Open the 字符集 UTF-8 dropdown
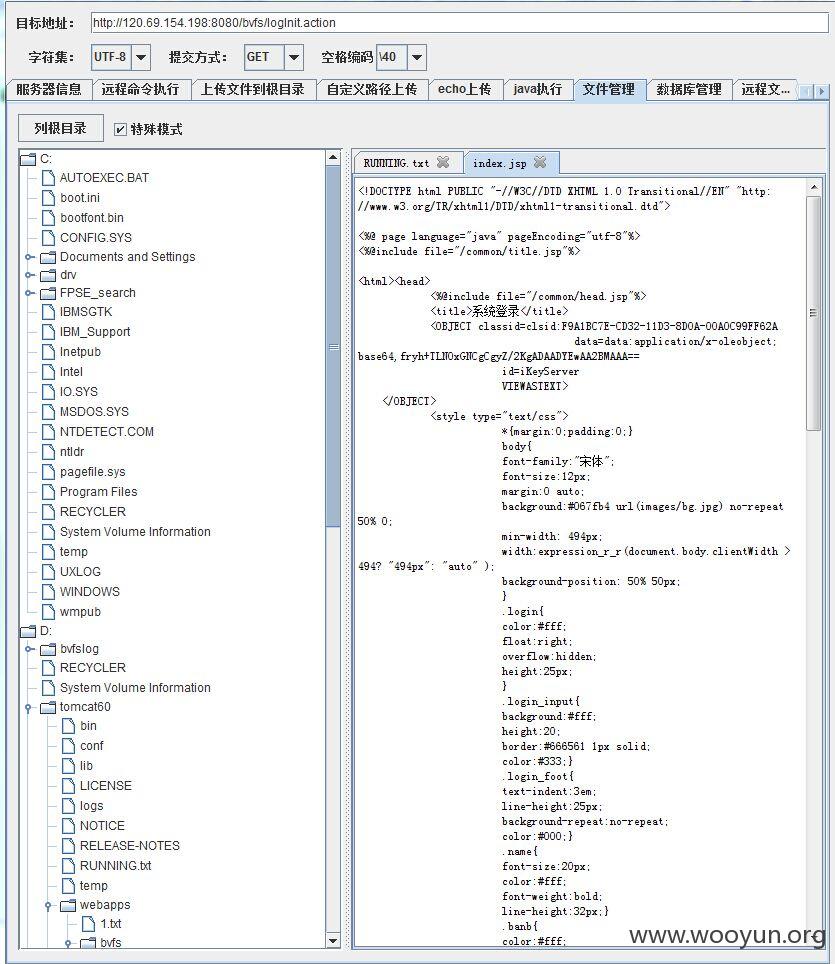This screenshot has width=835, height=964. 141,57
